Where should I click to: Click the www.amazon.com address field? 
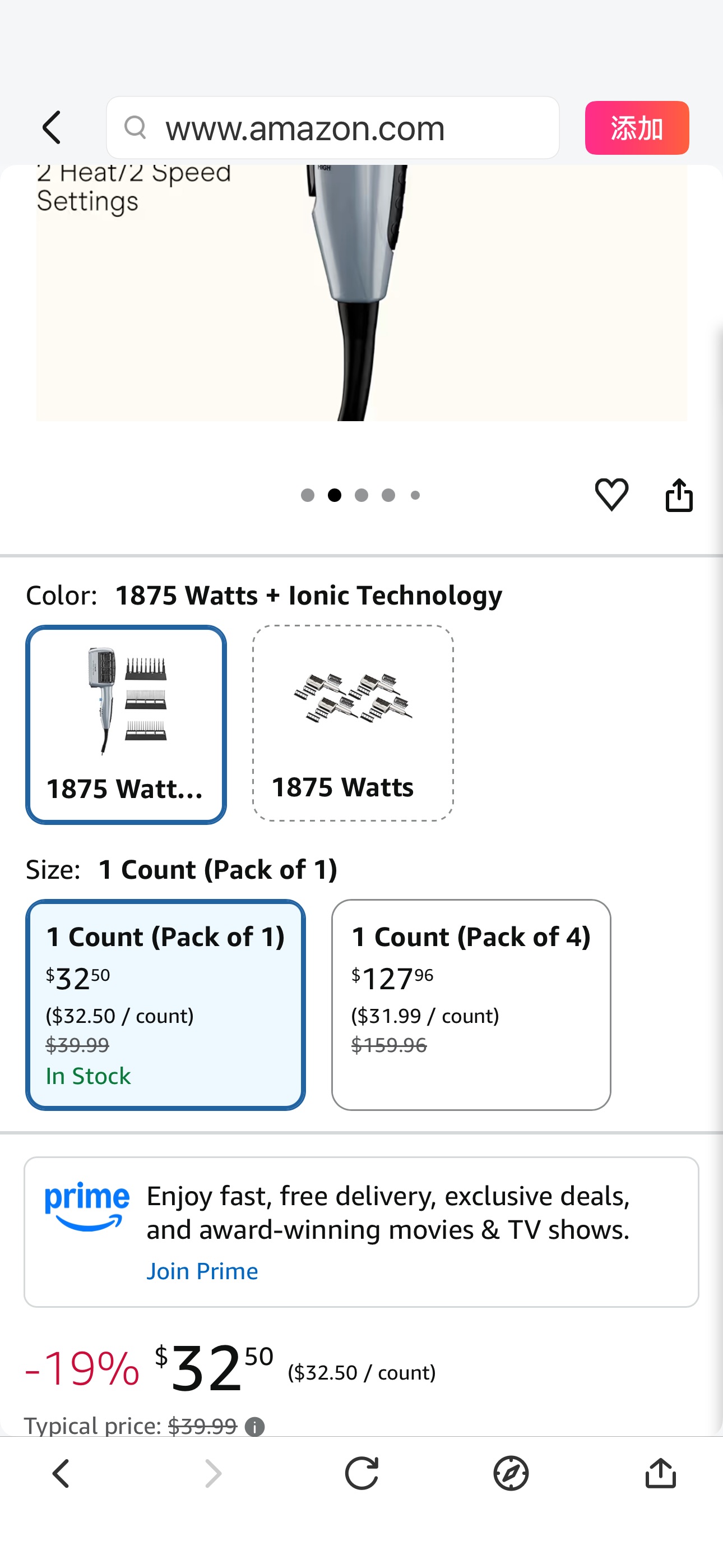(x=333, y=128)
